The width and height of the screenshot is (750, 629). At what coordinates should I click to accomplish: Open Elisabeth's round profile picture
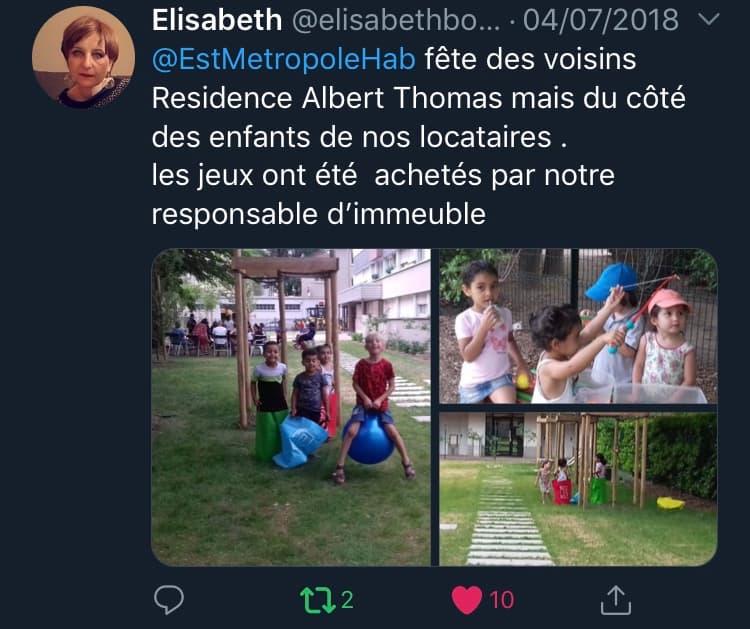click(83, 57)
